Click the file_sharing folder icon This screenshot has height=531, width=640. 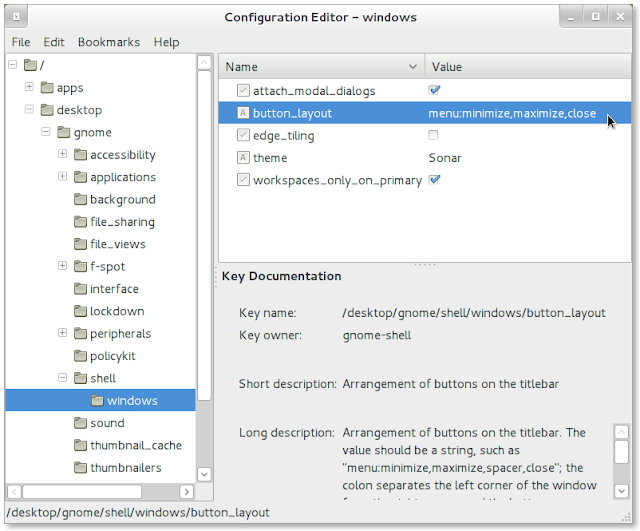[x=80, y=222]
